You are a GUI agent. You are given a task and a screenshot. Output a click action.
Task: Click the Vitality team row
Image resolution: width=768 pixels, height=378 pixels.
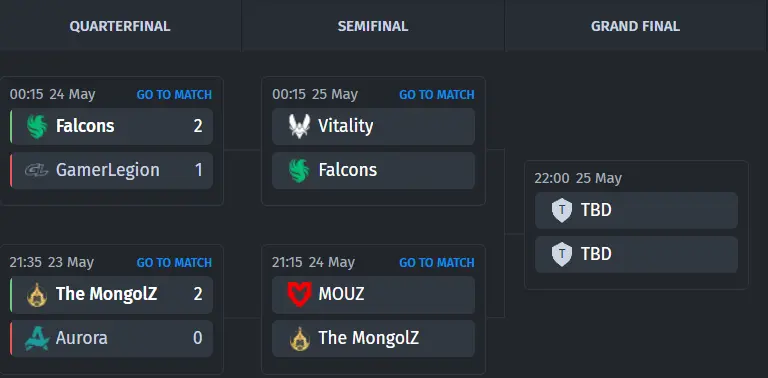(x=373, y=126)
